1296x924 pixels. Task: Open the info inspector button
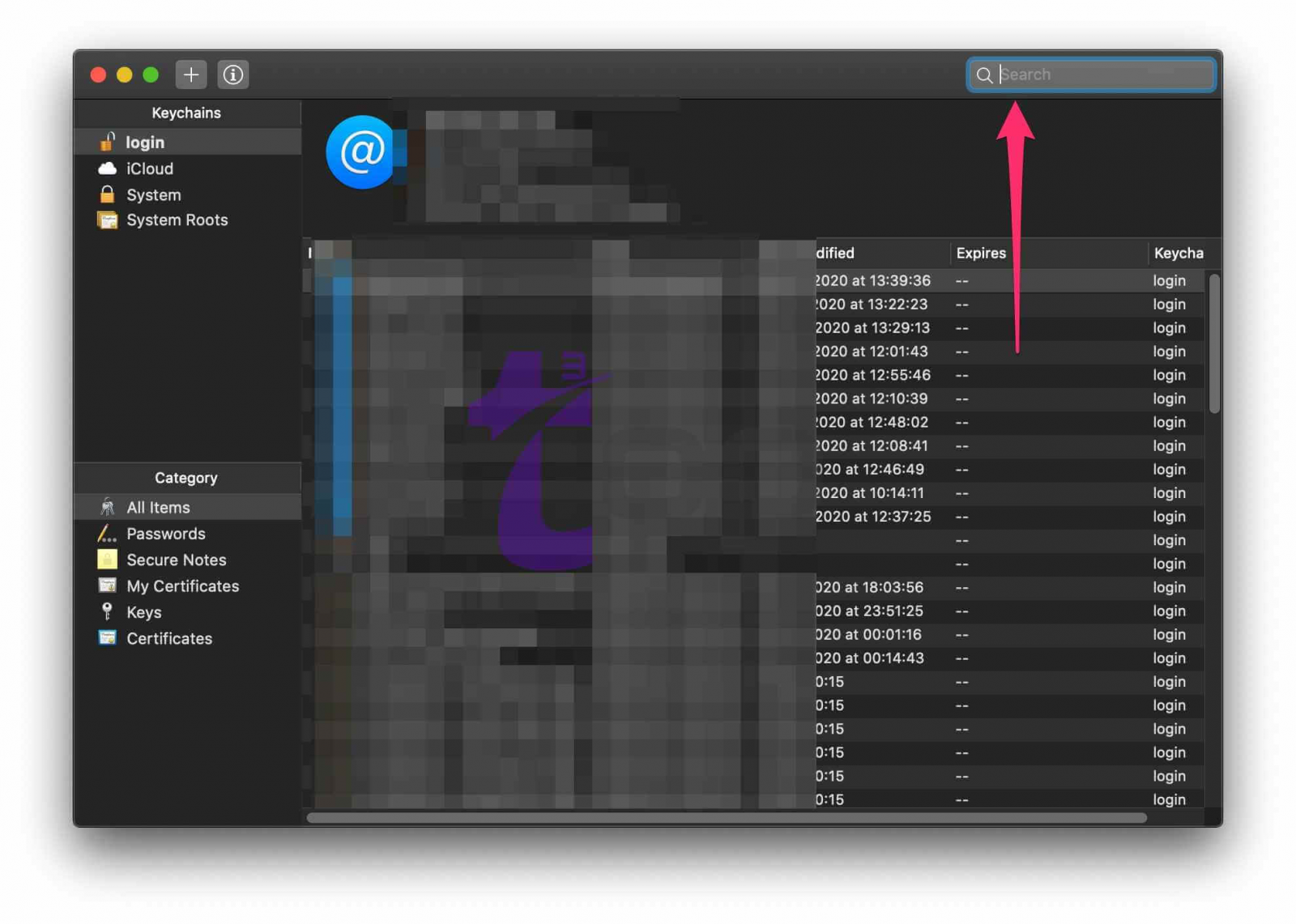233,75
